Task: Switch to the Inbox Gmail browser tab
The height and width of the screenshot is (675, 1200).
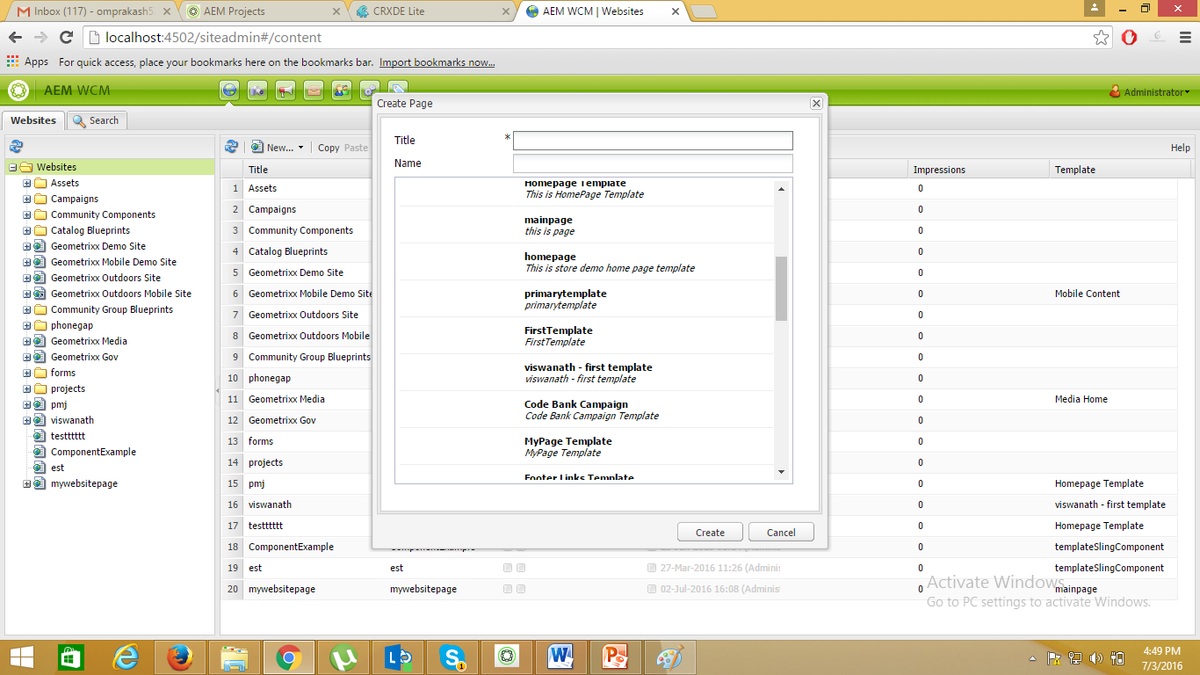Action: point(92,11)
